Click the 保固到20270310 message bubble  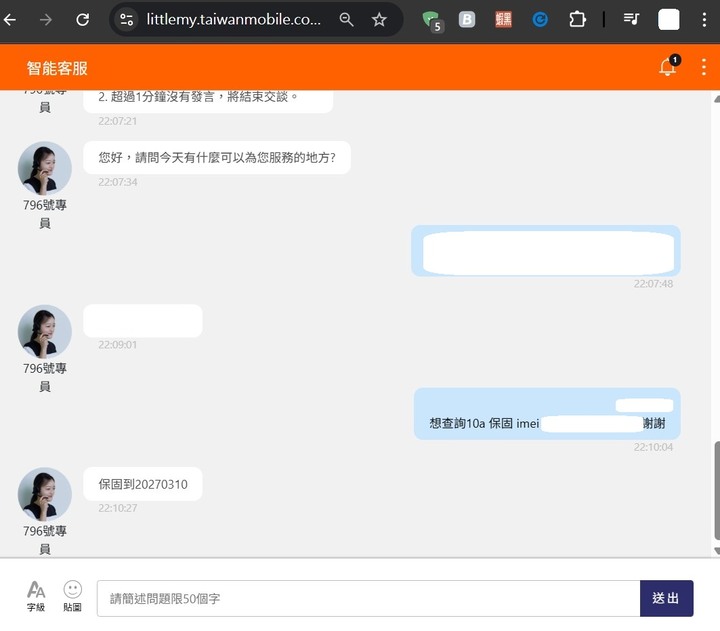(x=142, y=485)
